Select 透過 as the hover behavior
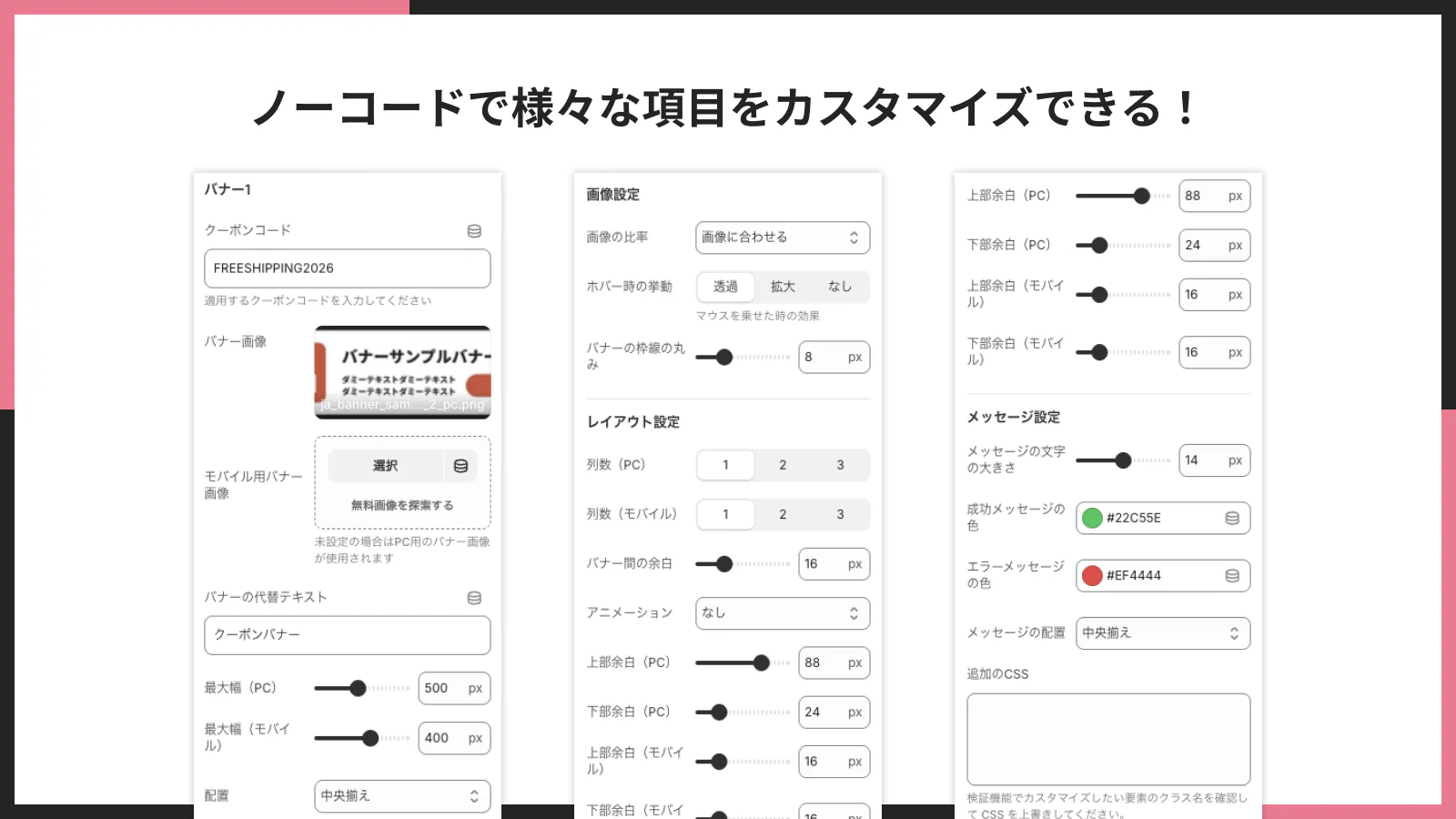 coord(725,287)
